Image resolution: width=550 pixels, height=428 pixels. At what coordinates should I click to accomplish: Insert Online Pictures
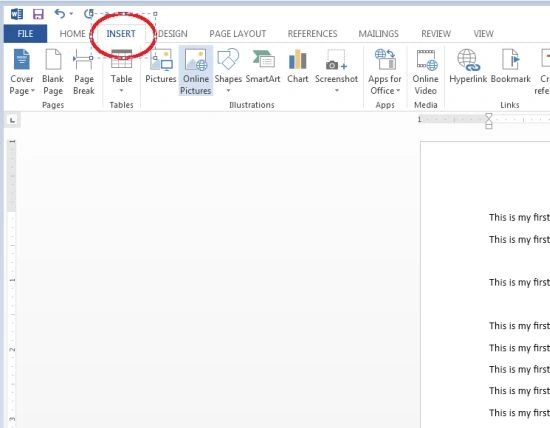pyautogui.click(x=196, y=71)
